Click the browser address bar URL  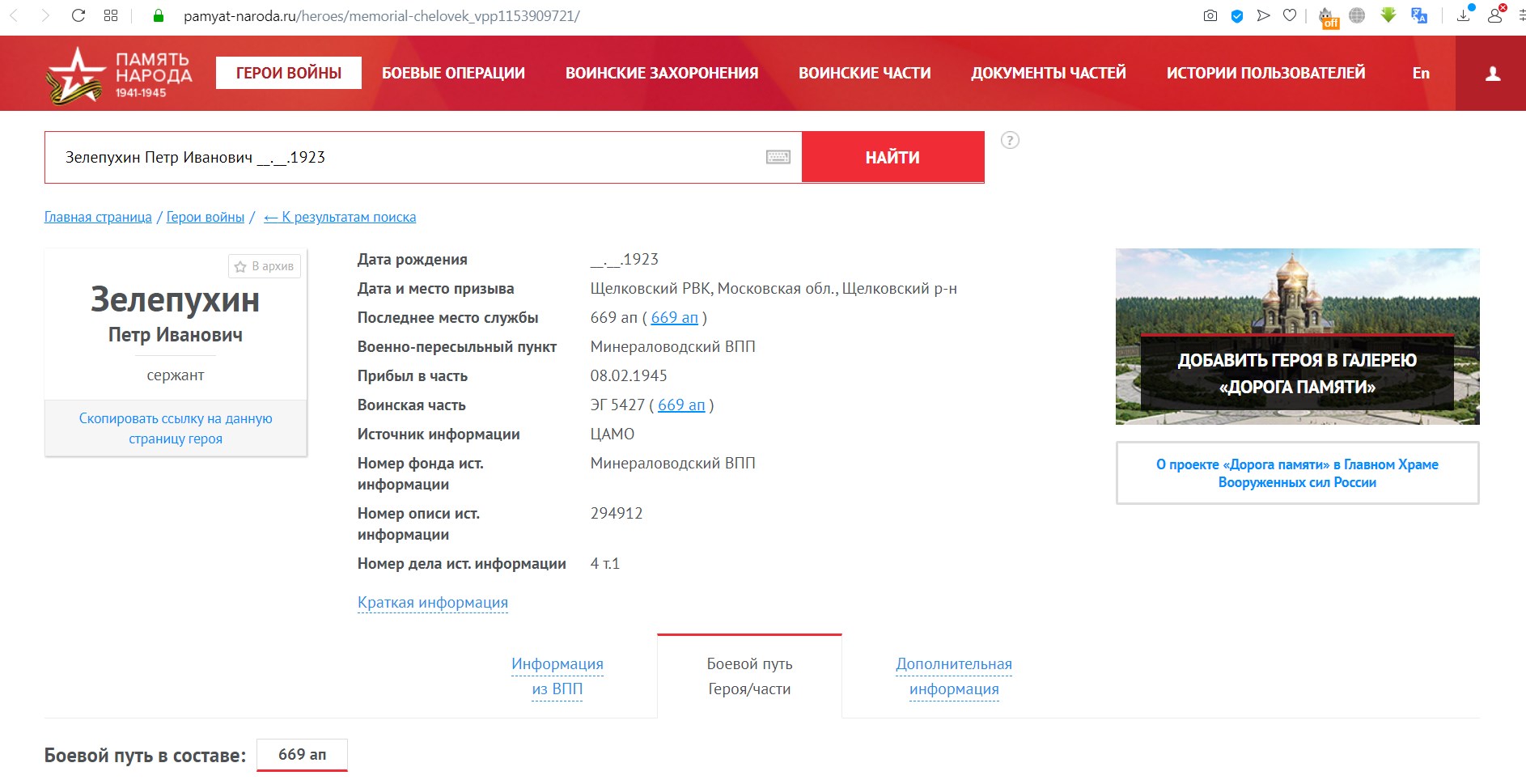[x=381, y=16]
